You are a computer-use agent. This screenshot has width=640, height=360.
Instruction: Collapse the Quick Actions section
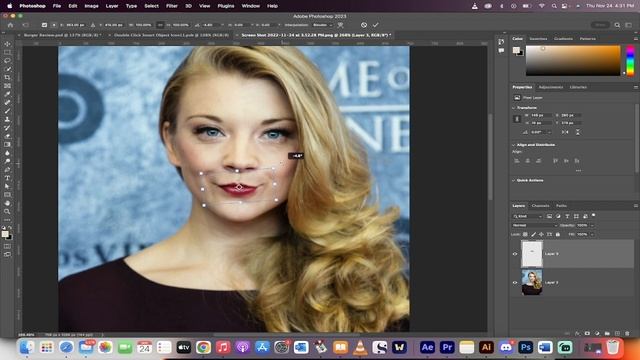(513, 180)
